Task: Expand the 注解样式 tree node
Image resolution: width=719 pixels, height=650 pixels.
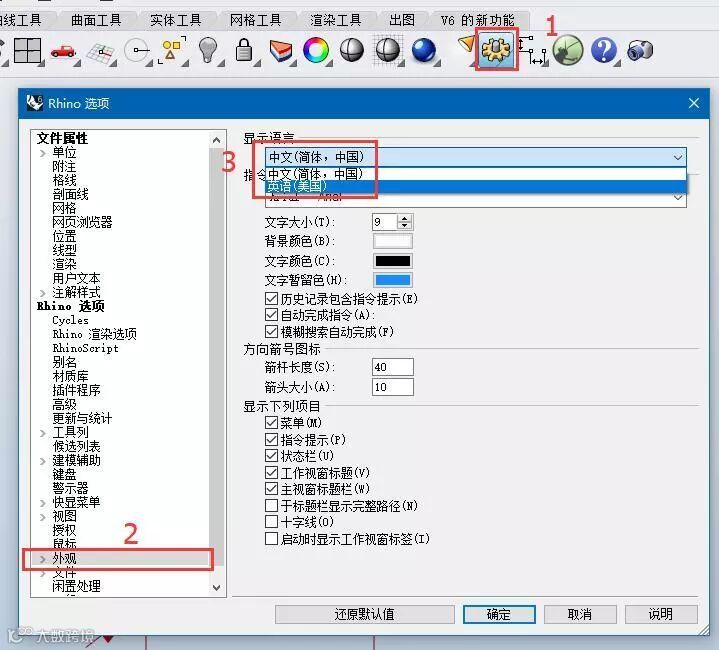Action: [43, 293]
